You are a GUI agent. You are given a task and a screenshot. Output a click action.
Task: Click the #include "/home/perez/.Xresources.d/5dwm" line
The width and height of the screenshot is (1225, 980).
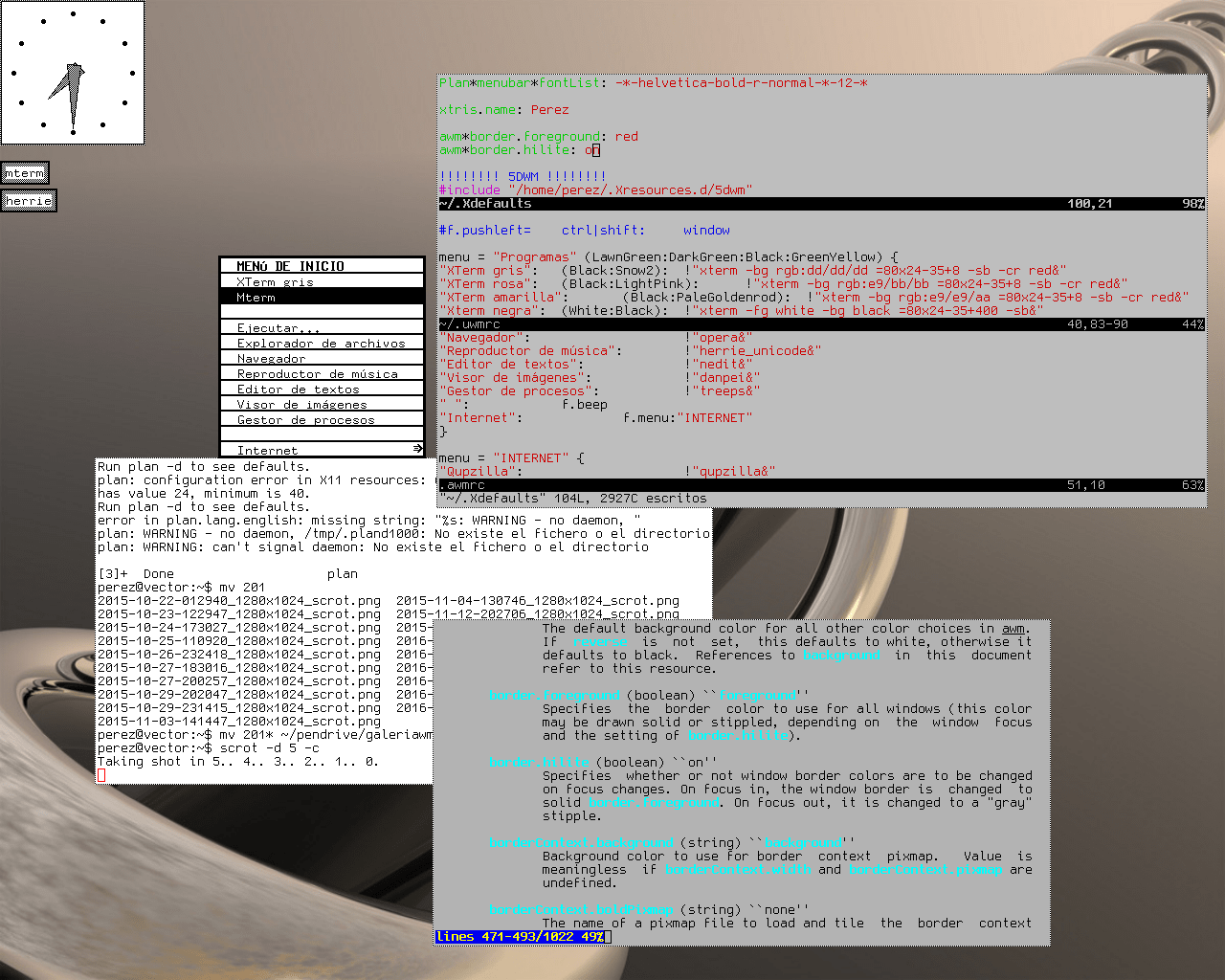pos(596,190)
